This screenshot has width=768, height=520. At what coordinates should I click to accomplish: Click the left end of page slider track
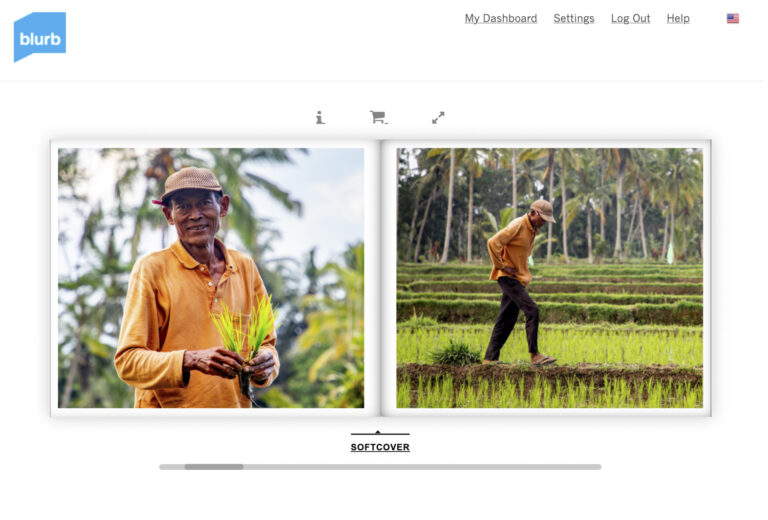[165, 467]
